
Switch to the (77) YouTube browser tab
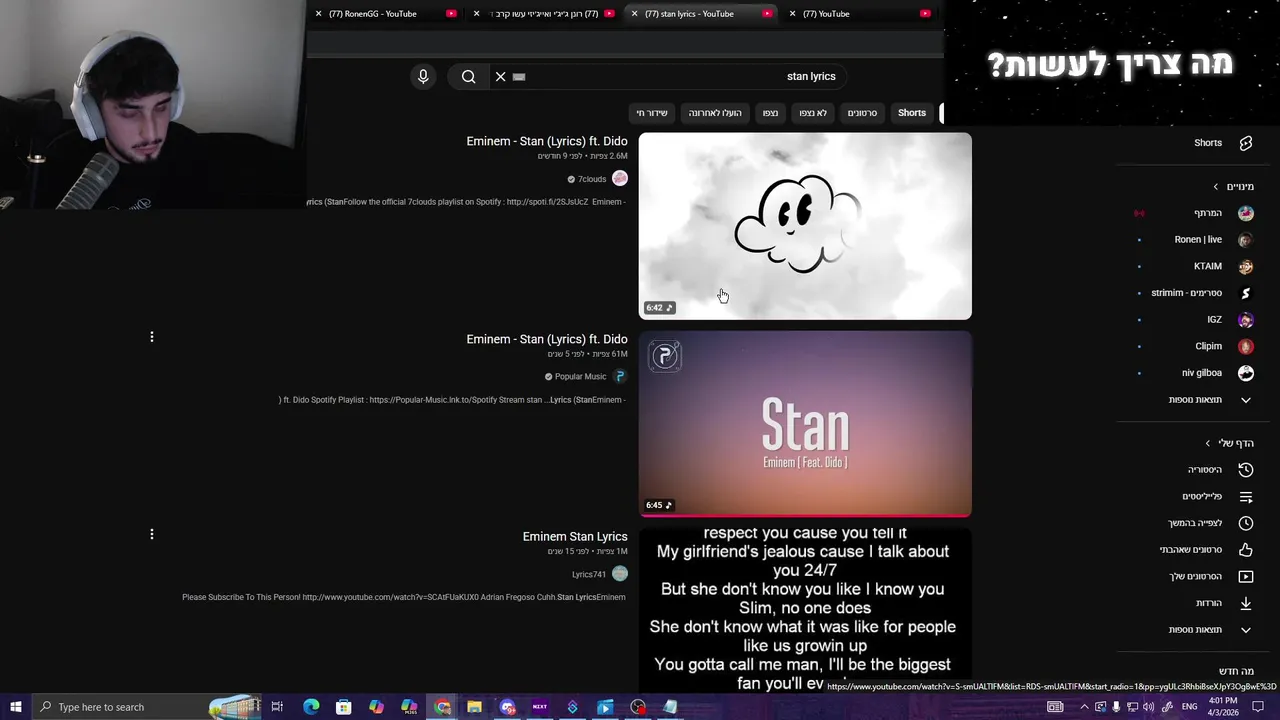(860, 14)
